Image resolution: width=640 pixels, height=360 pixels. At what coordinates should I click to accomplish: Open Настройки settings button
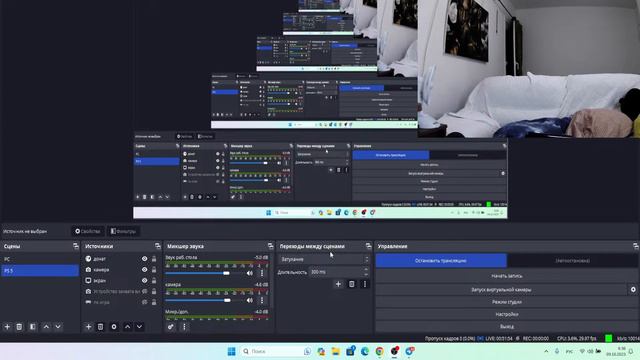coord(507,314)
